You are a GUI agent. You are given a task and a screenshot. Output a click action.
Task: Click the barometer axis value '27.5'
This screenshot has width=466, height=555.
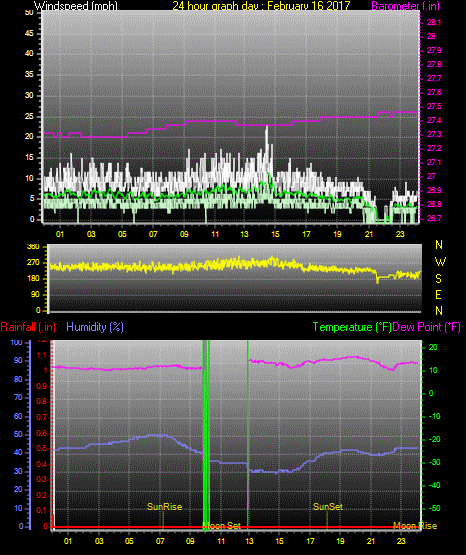pos(434,106)
